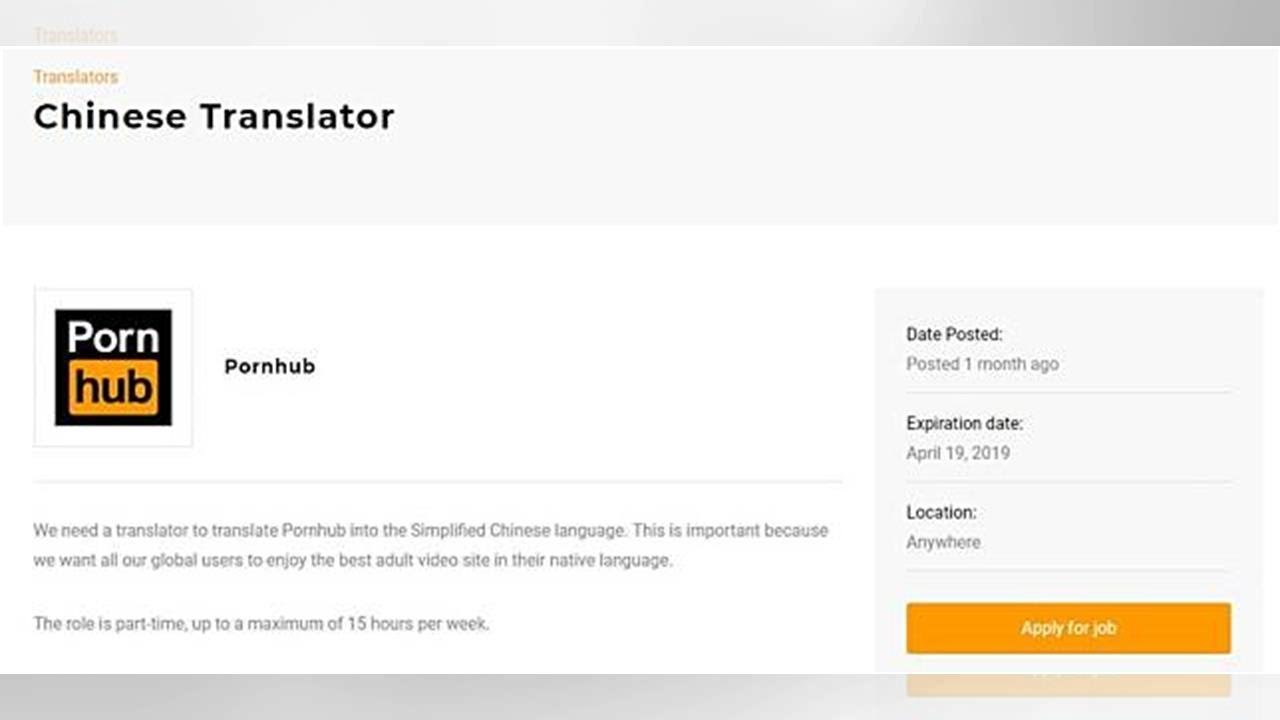Click the Expiration date label
Viewport: 1280px width, 720px height.
(x=964, y=423)
